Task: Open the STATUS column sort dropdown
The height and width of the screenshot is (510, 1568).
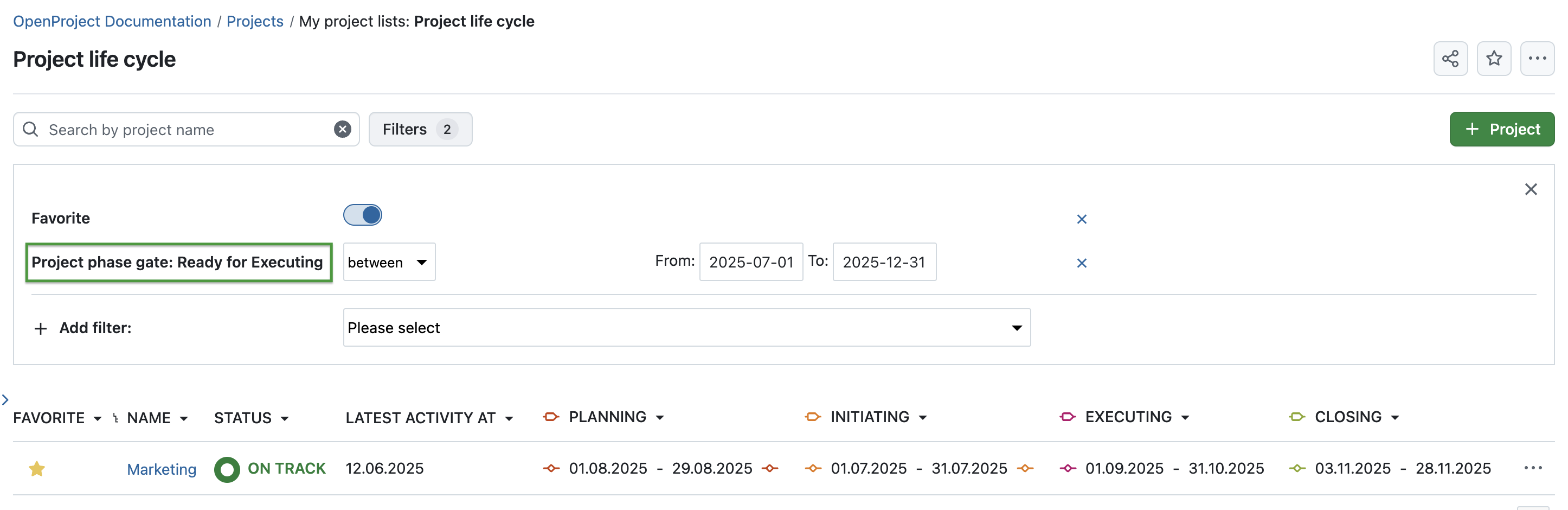Action: pyautogui.click(x=285, y=418)
